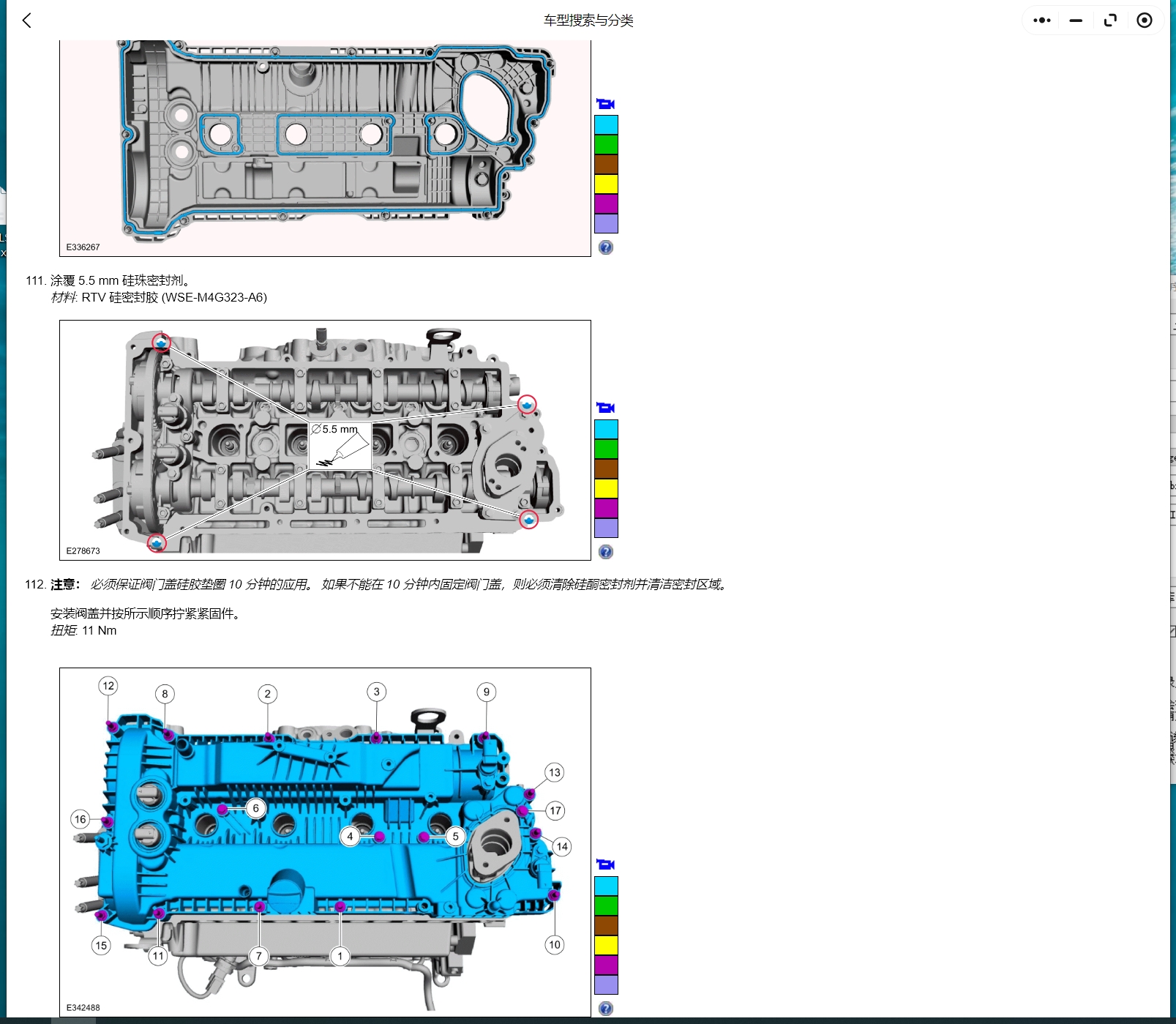Toggle the cyan highlight swatch beside the gasket image
This screenshot has height=1024, width=1176.
pos(606,126)
